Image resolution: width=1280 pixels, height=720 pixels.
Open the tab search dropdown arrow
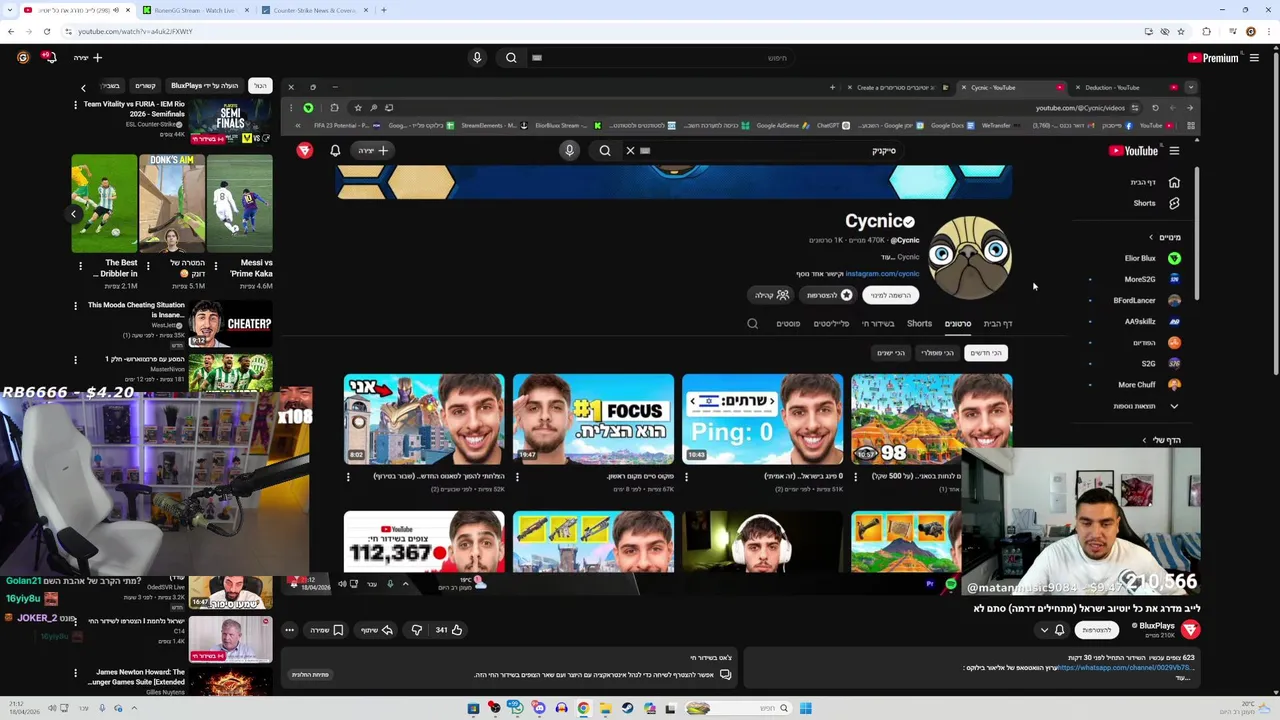(10, 10)
